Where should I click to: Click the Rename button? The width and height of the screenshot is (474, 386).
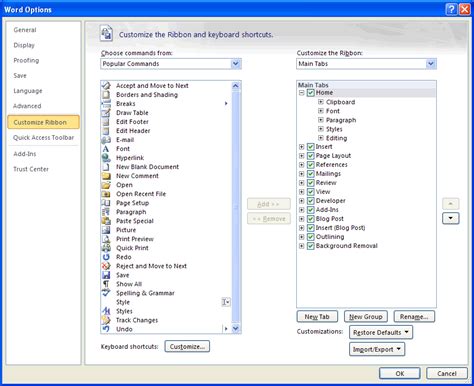tap(414, 316)
